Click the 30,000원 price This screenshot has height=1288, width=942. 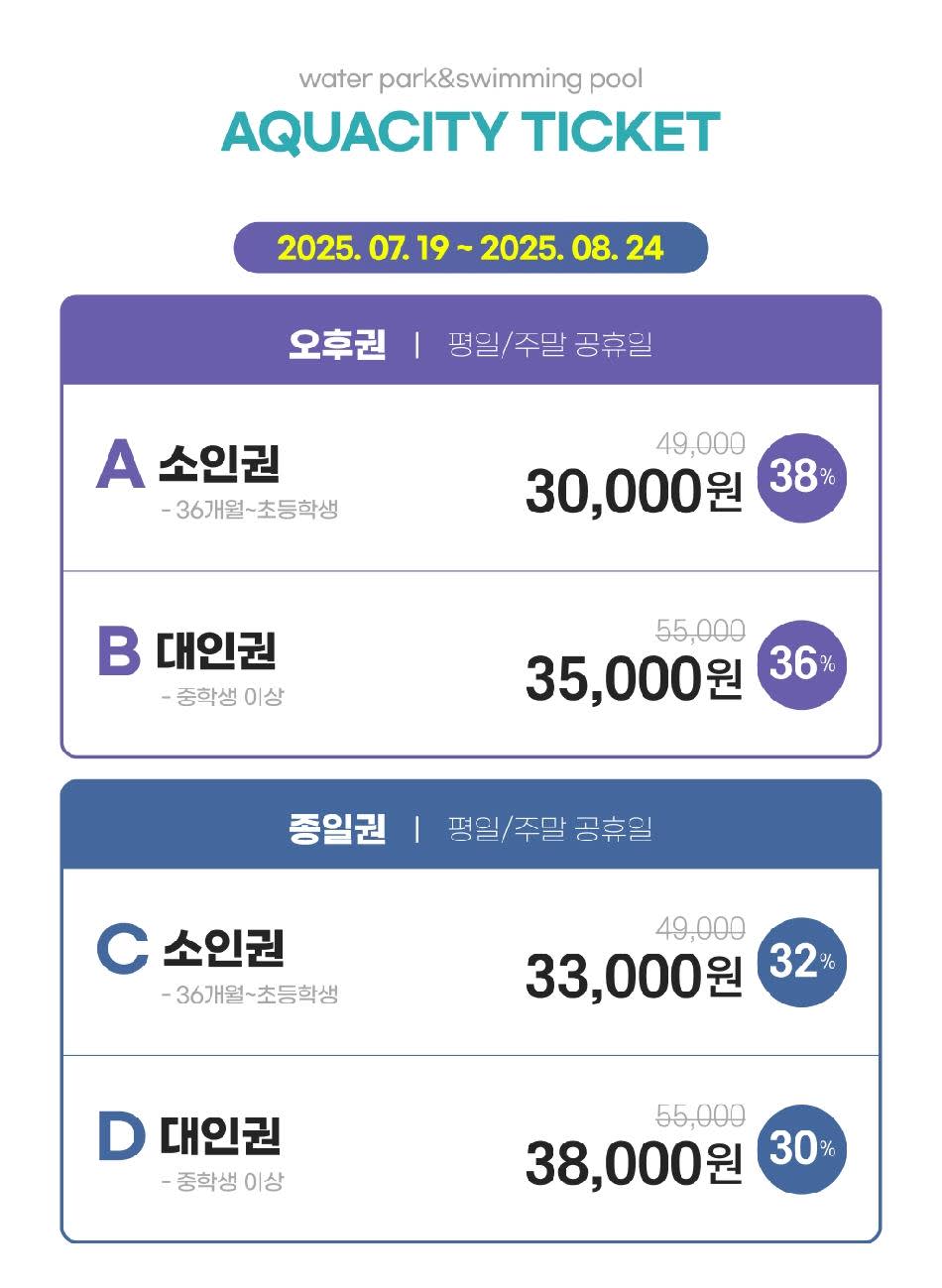(x=634, y=491)
